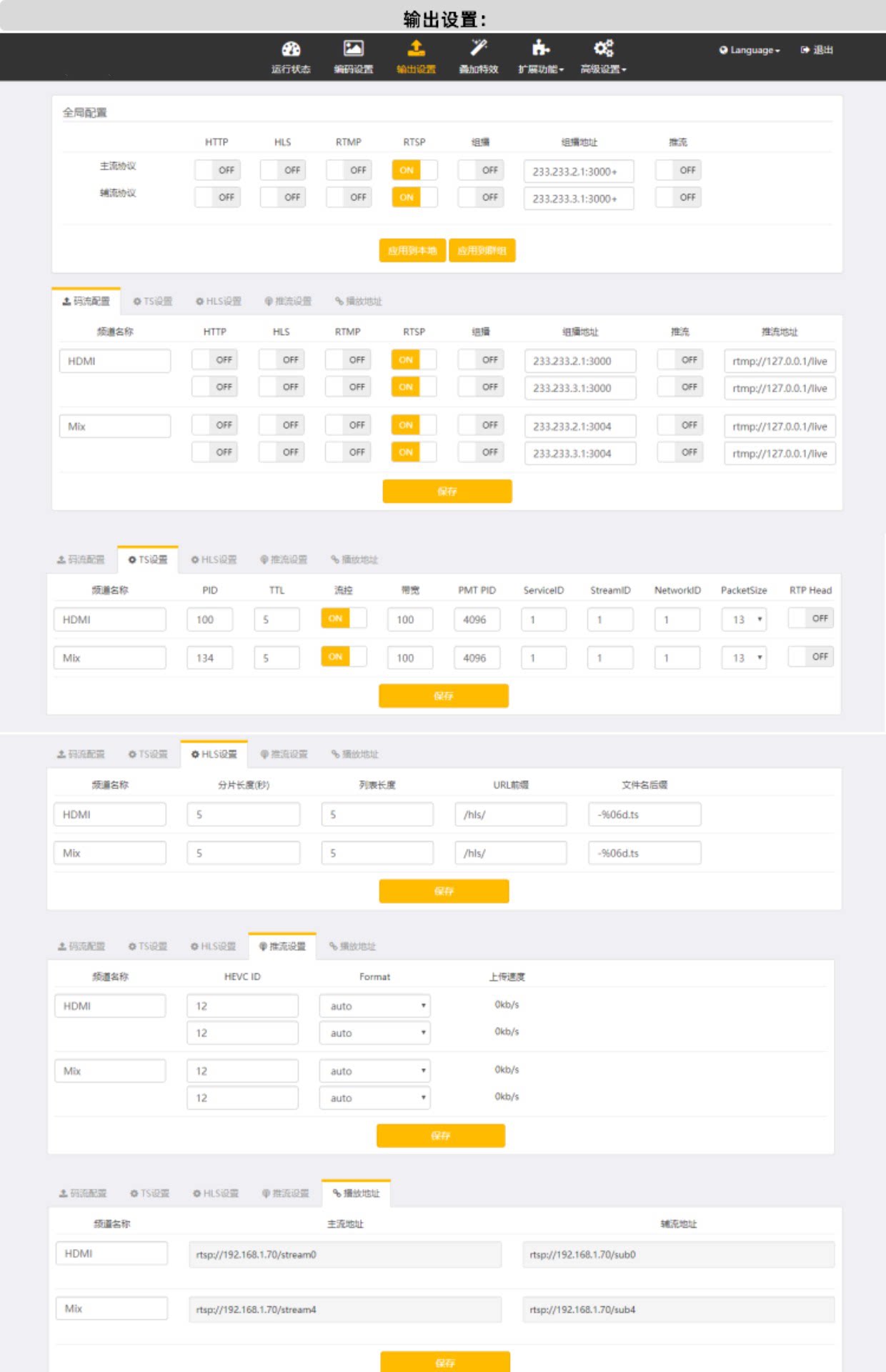
Task: Click 播放地址 tab beside the active 码流配置 tab
Action: (359, 302)
